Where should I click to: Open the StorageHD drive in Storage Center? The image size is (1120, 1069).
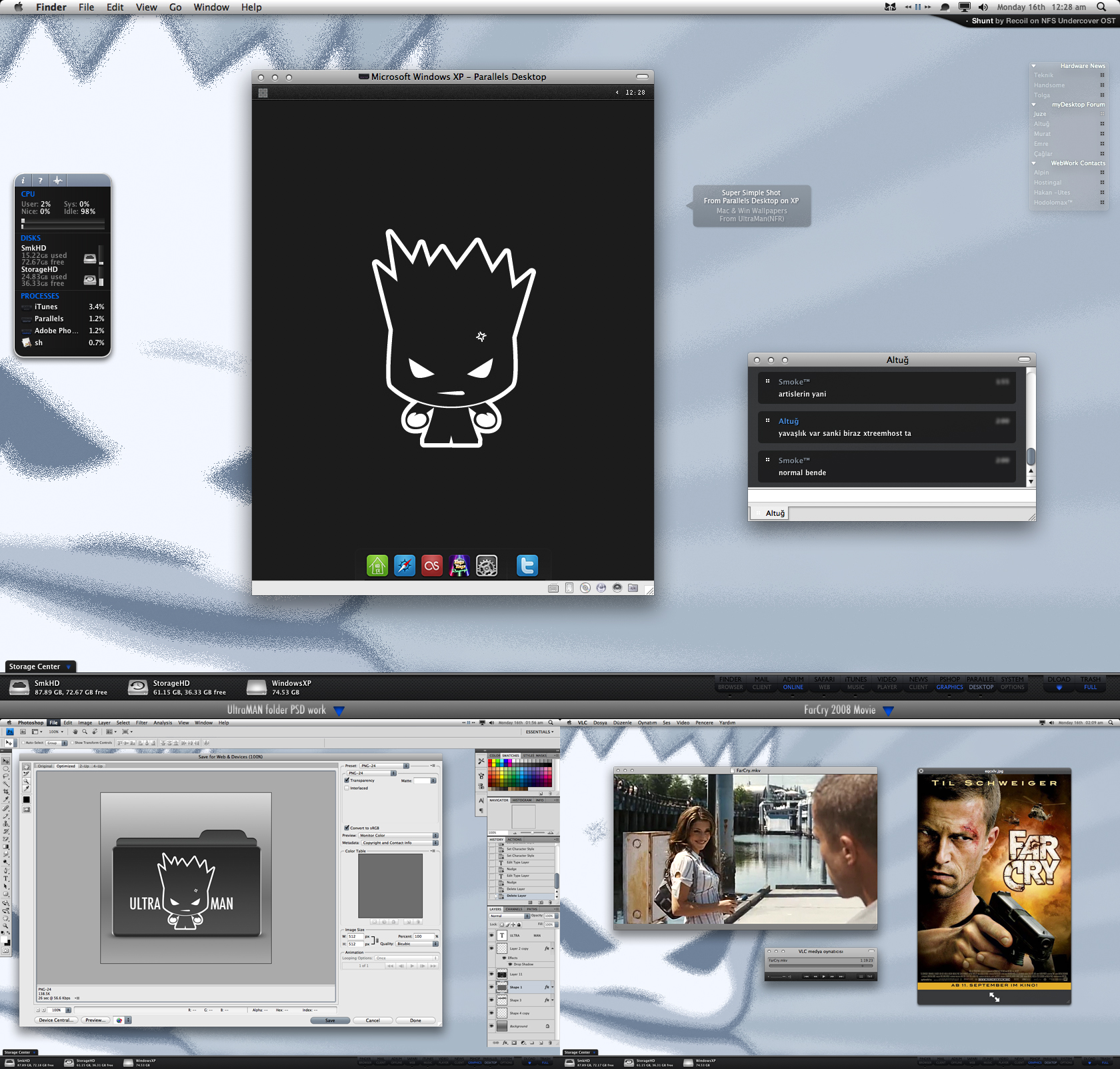(x=177, y=687)
